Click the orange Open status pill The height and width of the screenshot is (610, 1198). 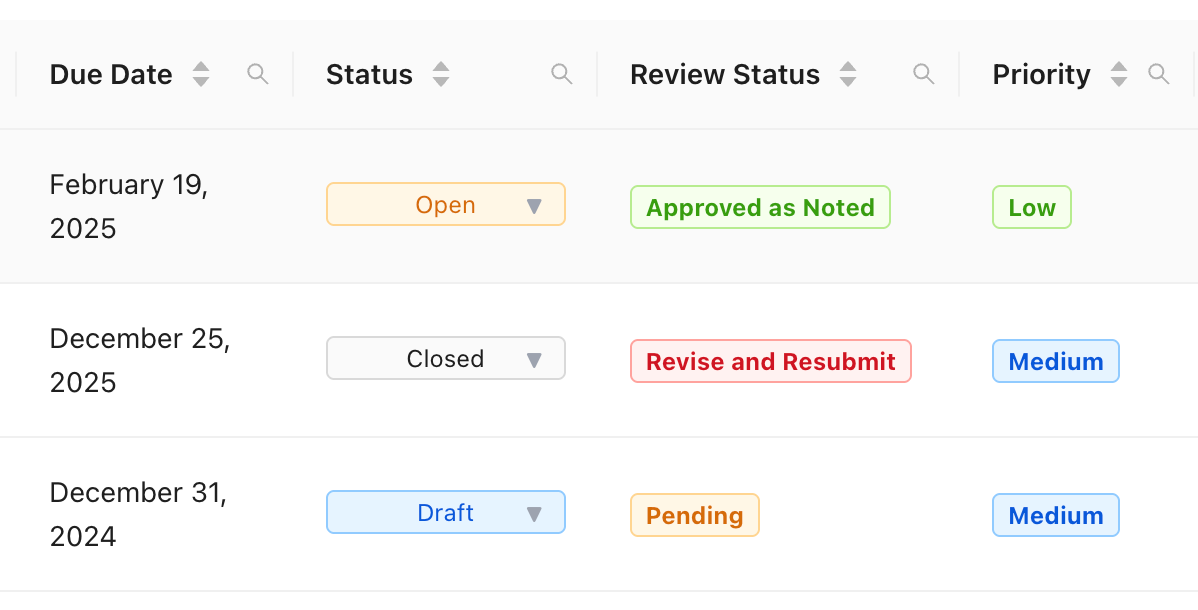click(x=446, y=204)
